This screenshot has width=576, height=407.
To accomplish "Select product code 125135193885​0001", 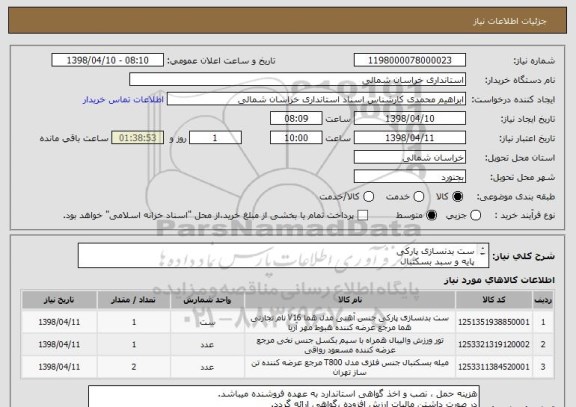I will [494, 322].
